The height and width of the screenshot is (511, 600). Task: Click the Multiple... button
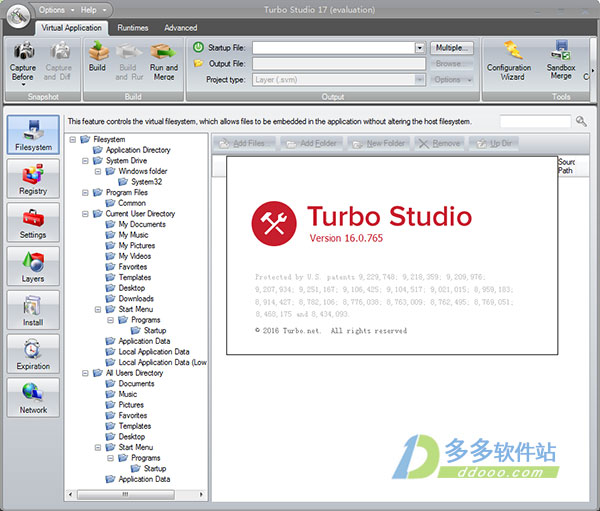tap(452, 47)
